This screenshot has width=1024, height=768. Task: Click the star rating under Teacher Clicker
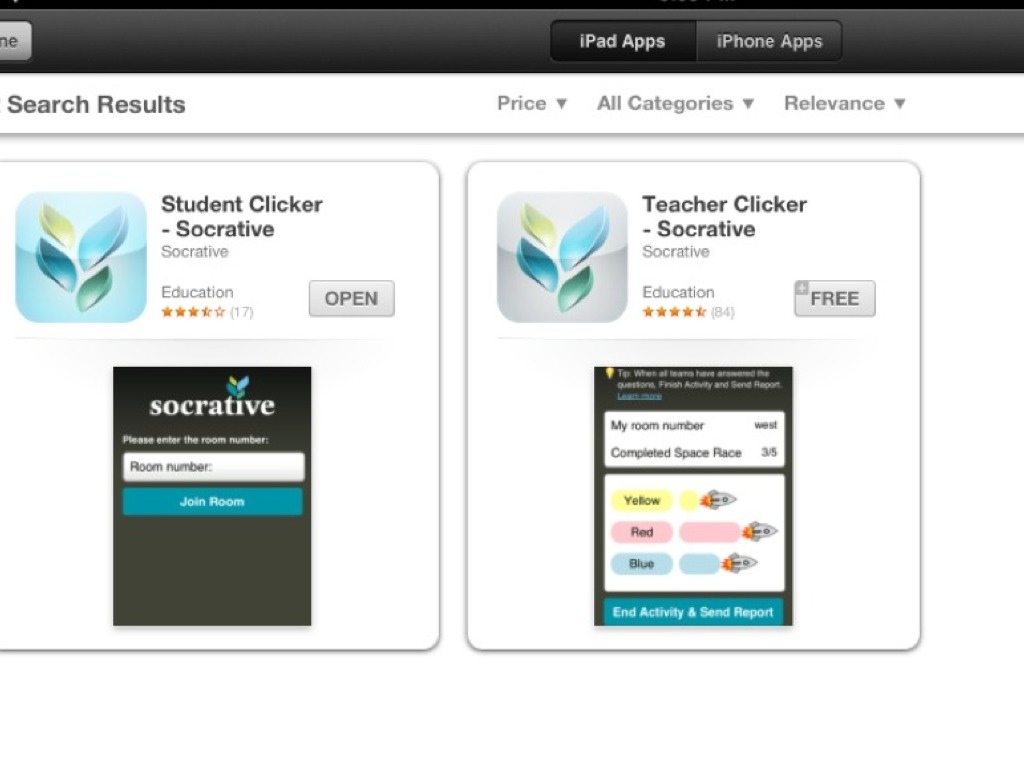pyautogui.click(x=674, y=312)
